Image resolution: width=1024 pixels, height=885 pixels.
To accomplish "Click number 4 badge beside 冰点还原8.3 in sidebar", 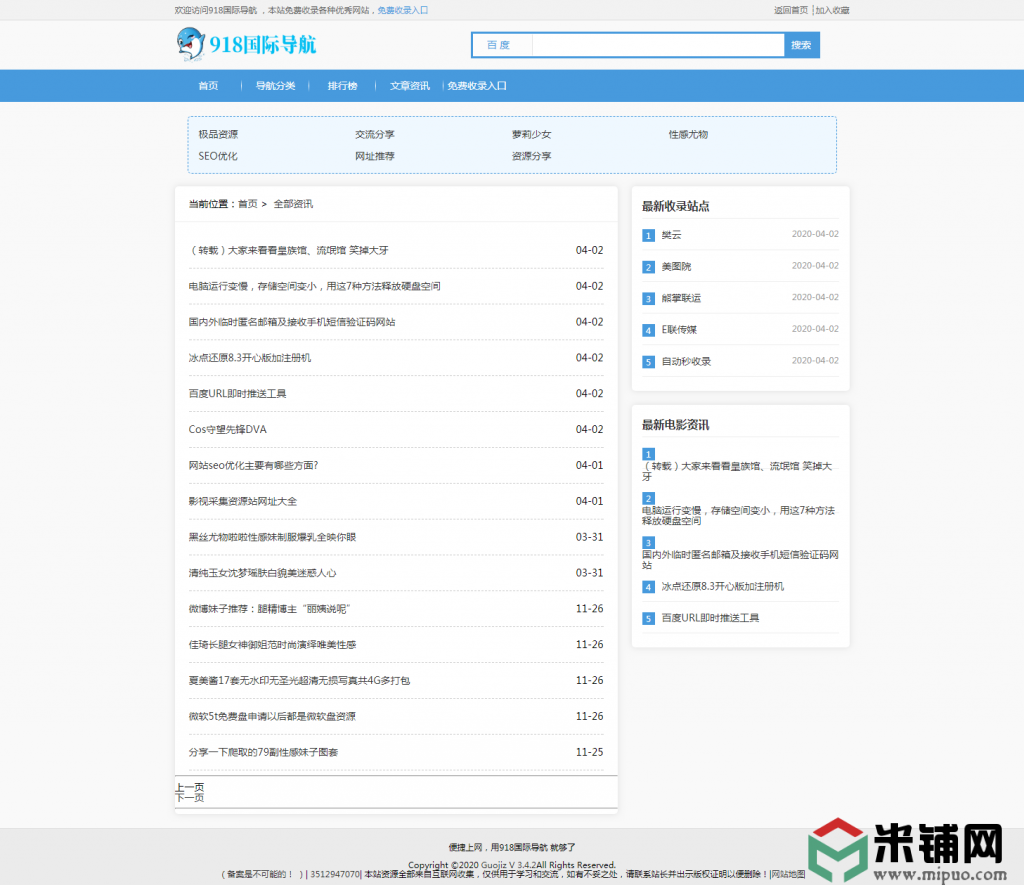I will tap(648, 587).
